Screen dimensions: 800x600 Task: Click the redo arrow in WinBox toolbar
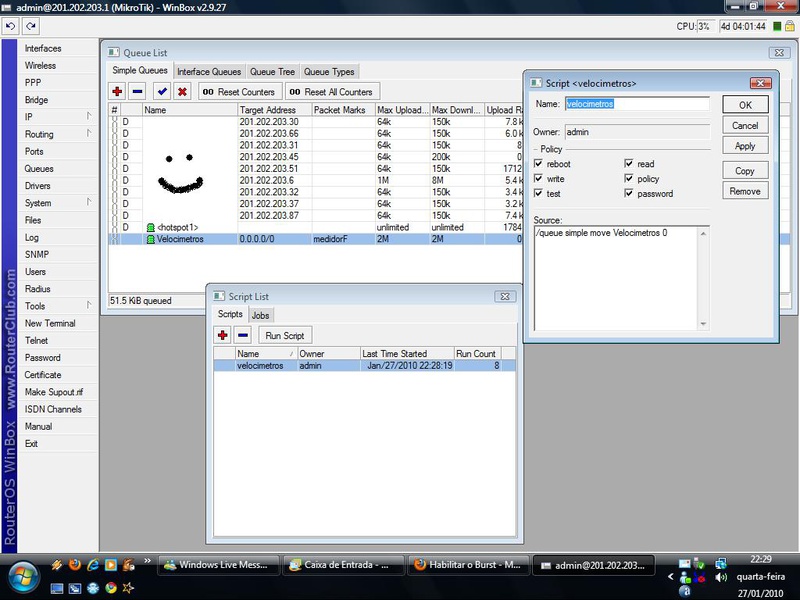[32, 24]
